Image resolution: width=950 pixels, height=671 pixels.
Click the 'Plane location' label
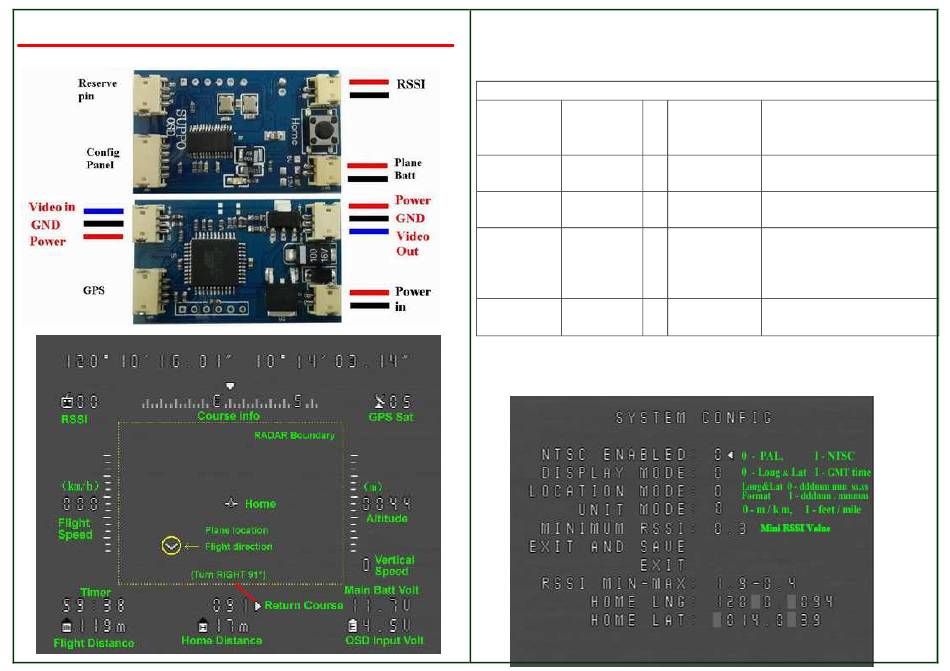236,531
